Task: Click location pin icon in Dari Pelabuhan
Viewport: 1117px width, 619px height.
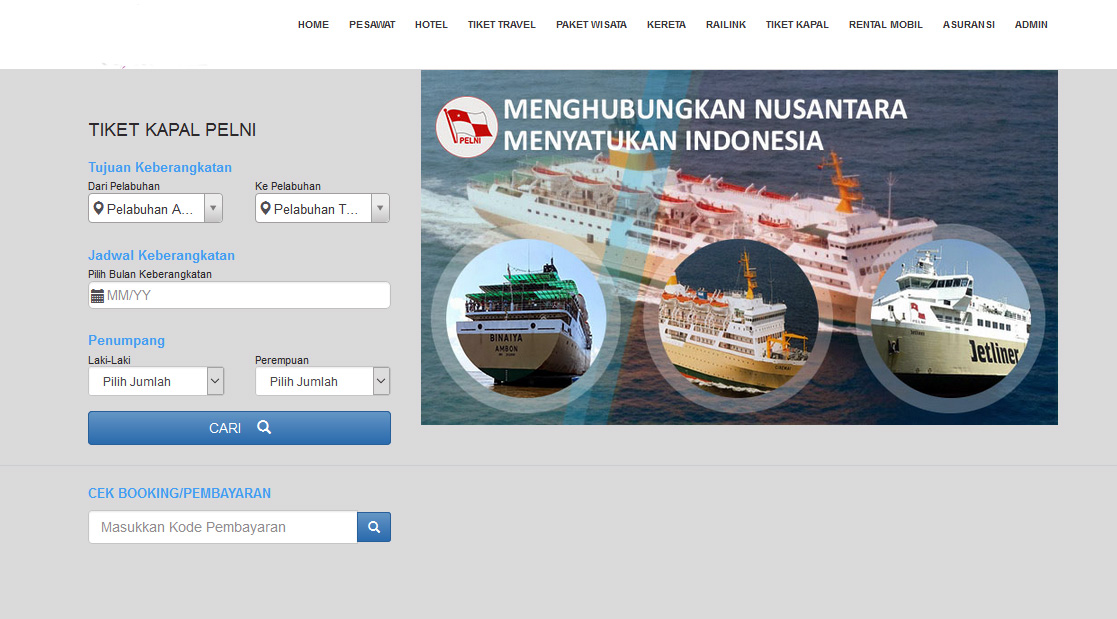Action: pos(98,208)
